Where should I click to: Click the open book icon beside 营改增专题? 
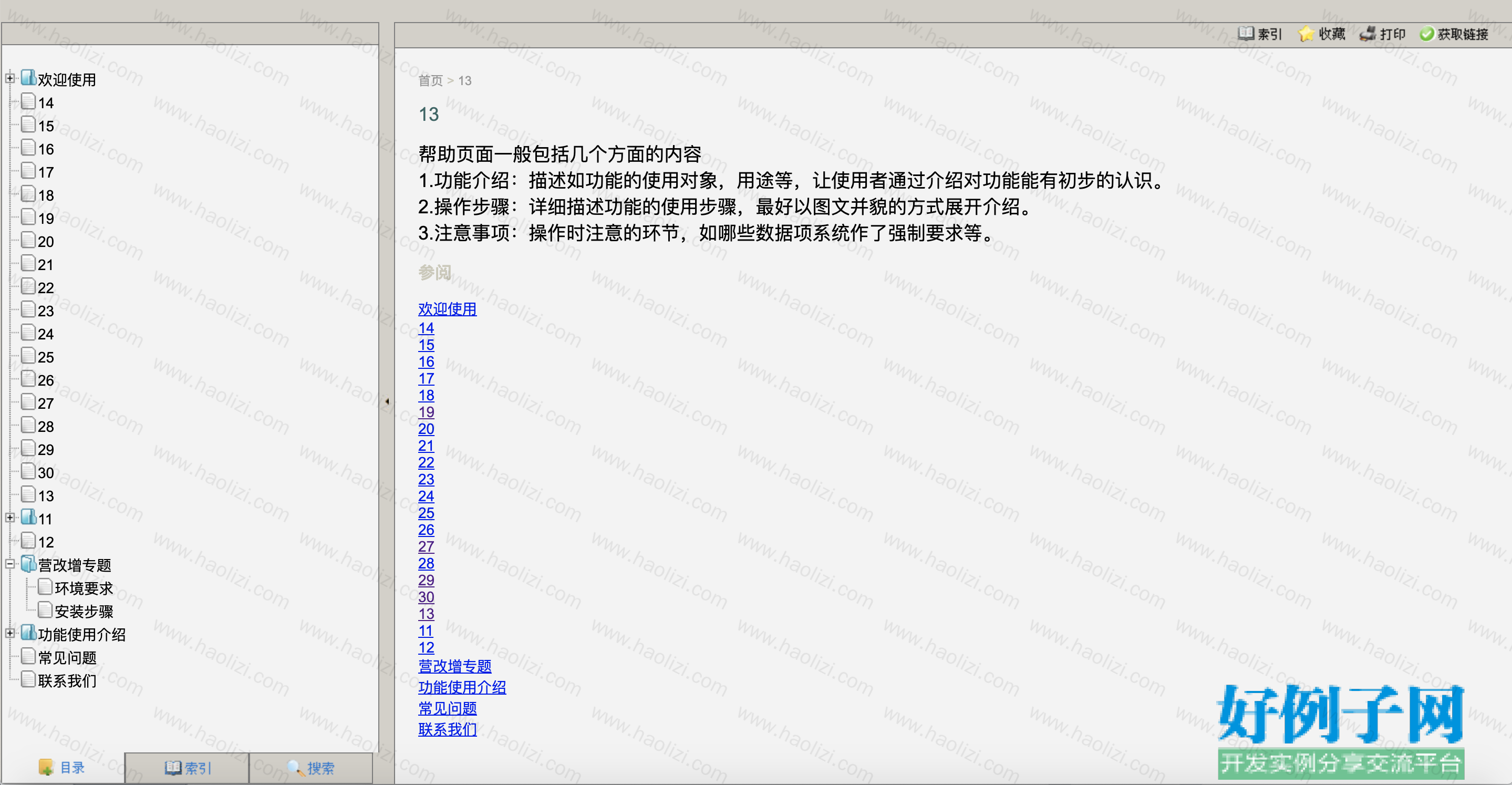[28, 564]
